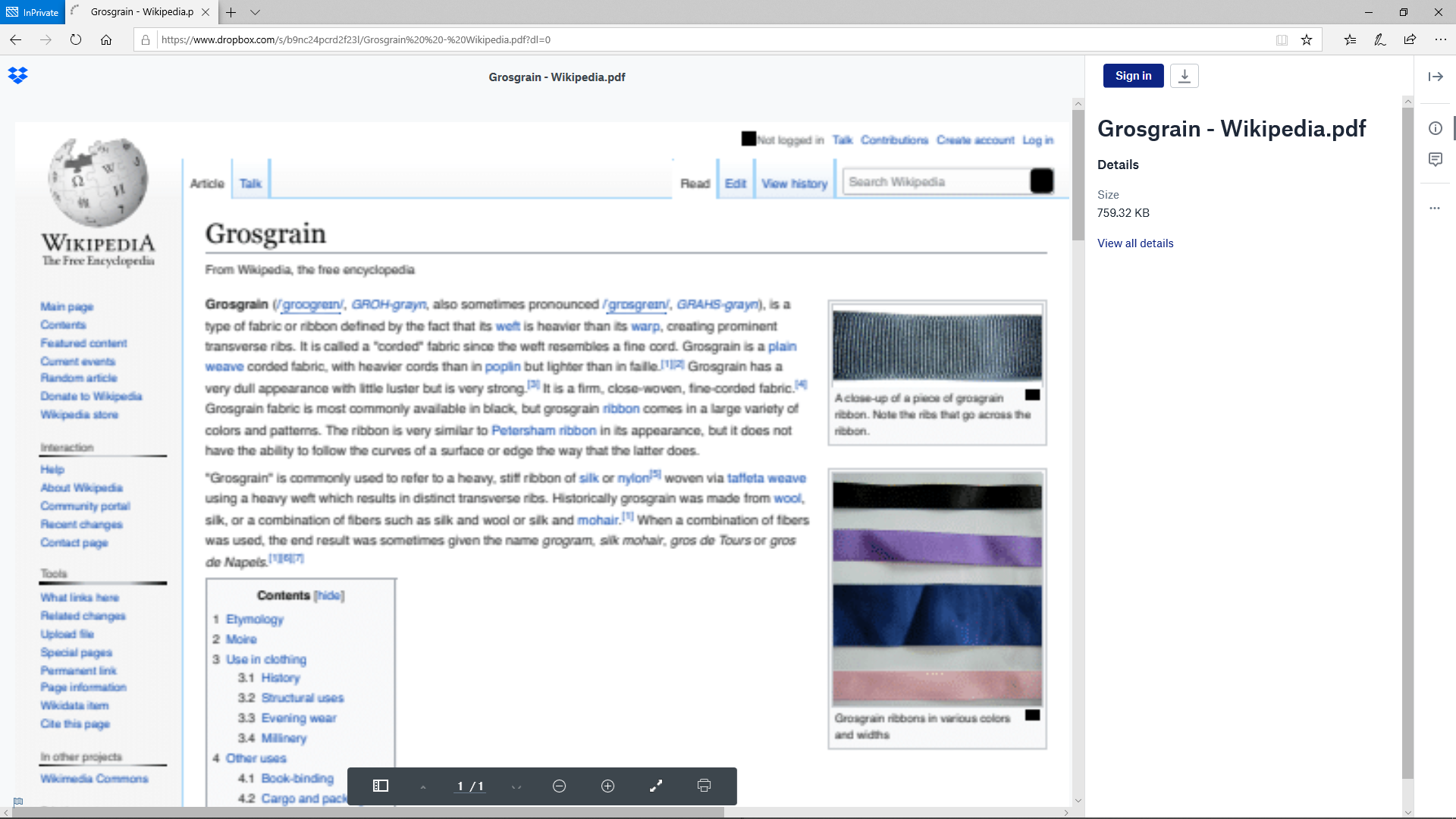Go to previous page arrow in the PDF toolbar
Image resolution: width=1456 pixels, height=819 pixels.
(x=423, y=786)
